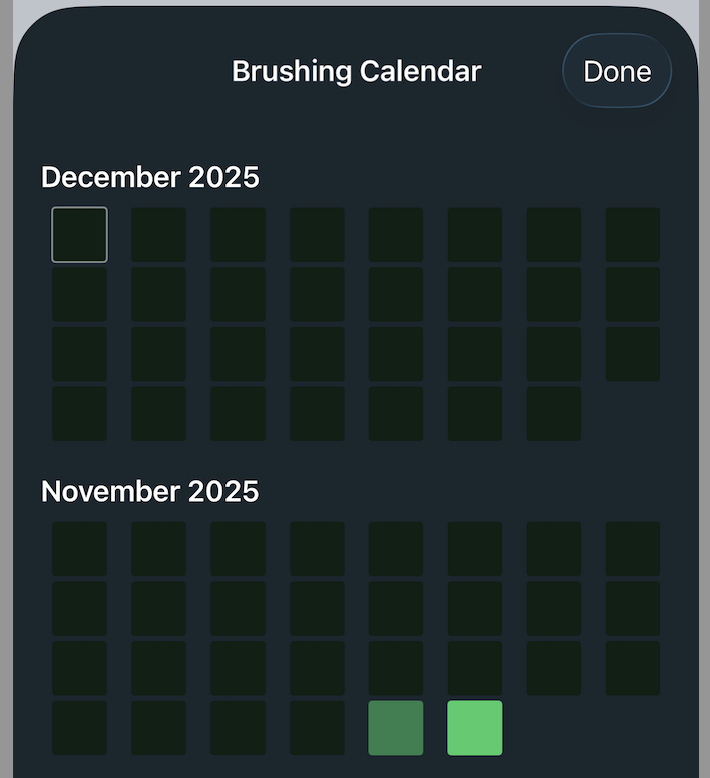The height and width of the screenshot is (778, 710).
Task: Select the second square in December's top row
Action: coord(158,235)
